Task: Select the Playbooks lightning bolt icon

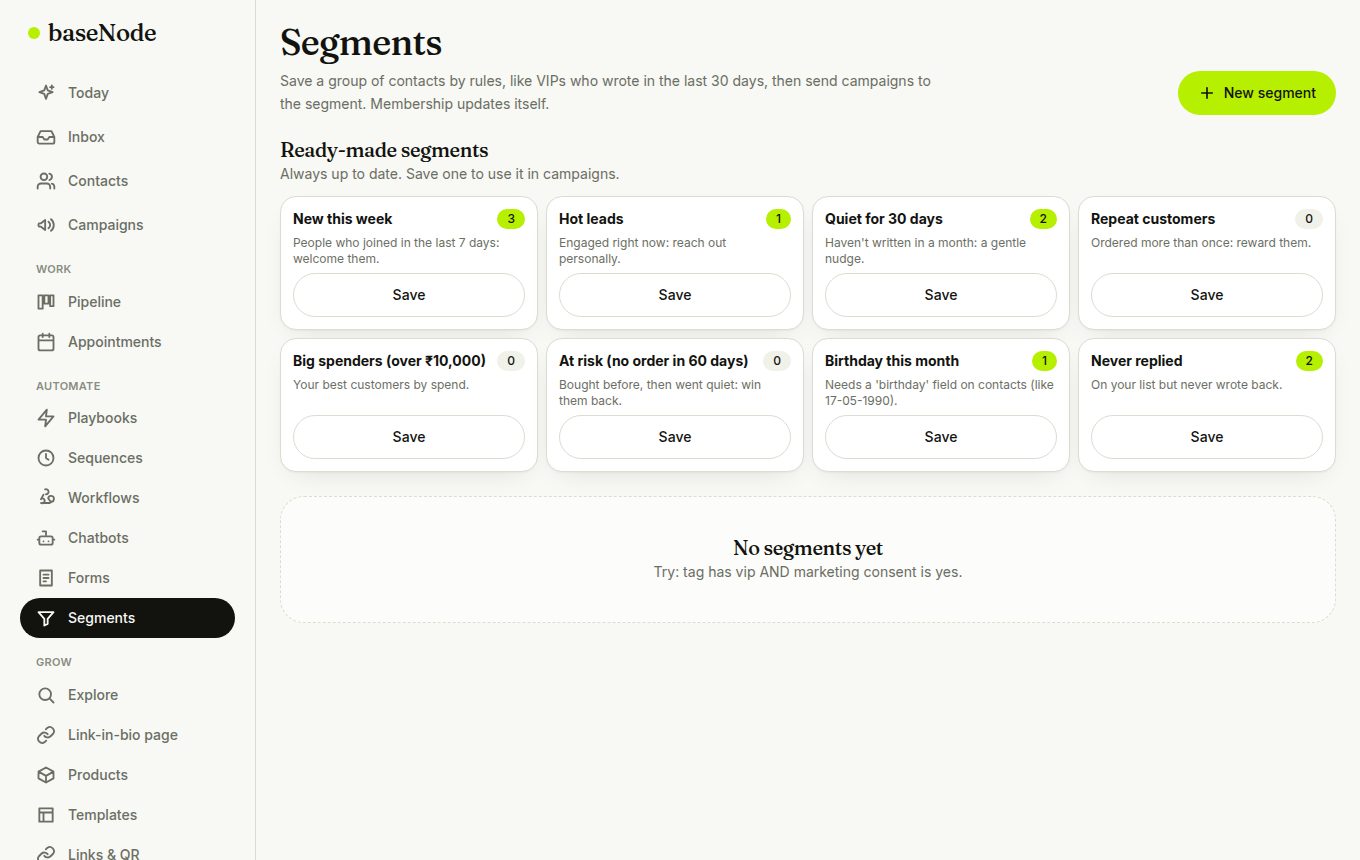Action: [x=46, y=418]
